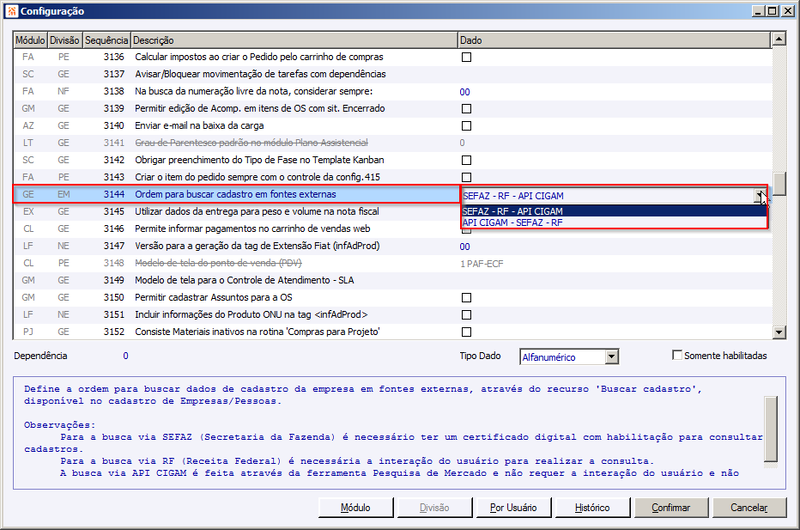Click the Sequência column header

107,40
